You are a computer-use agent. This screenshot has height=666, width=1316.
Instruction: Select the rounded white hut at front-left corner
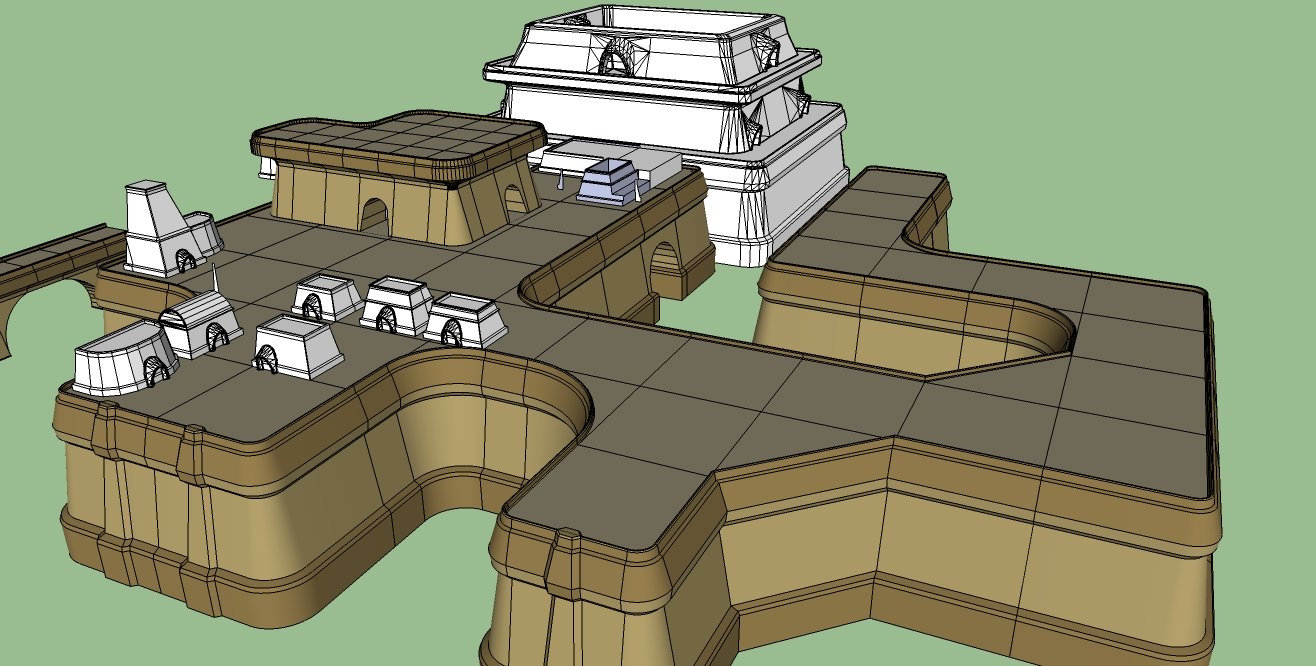tap(125, 360)
